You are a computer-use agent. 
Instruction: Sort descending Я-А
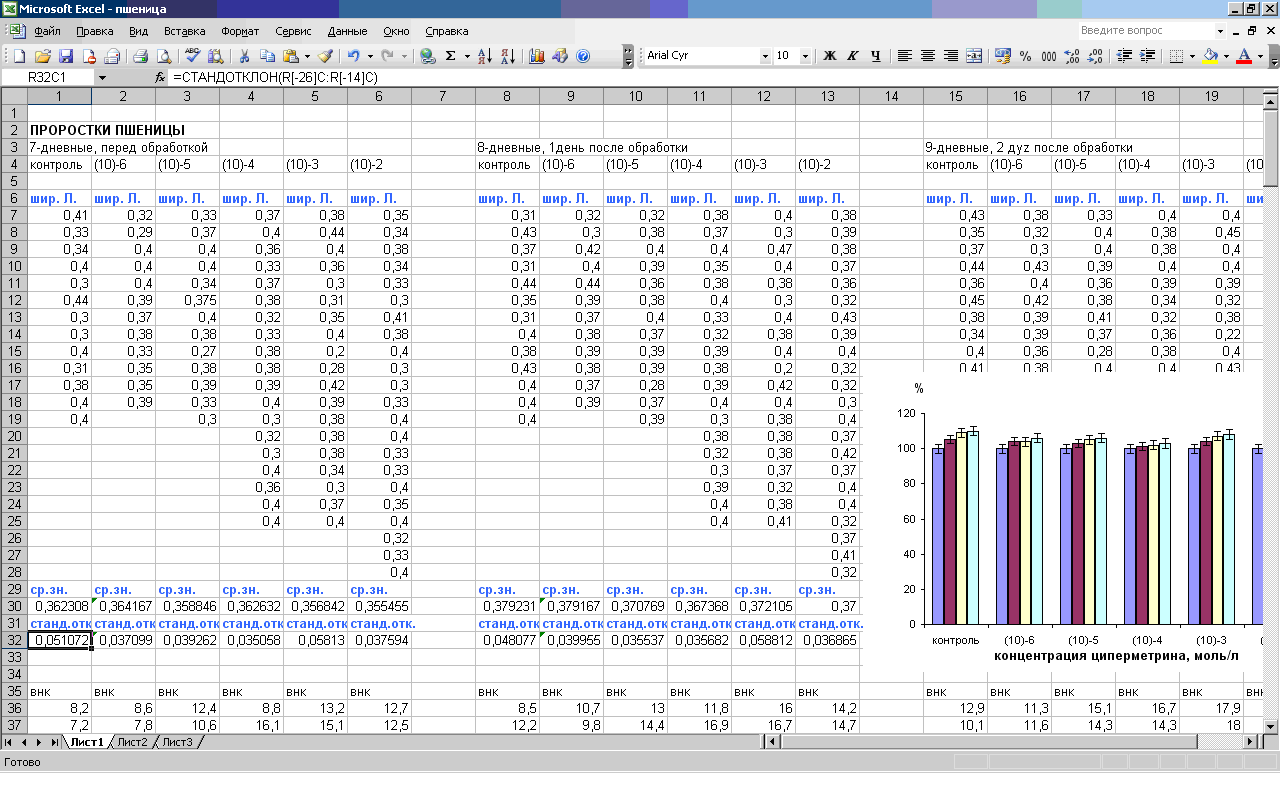508,56
